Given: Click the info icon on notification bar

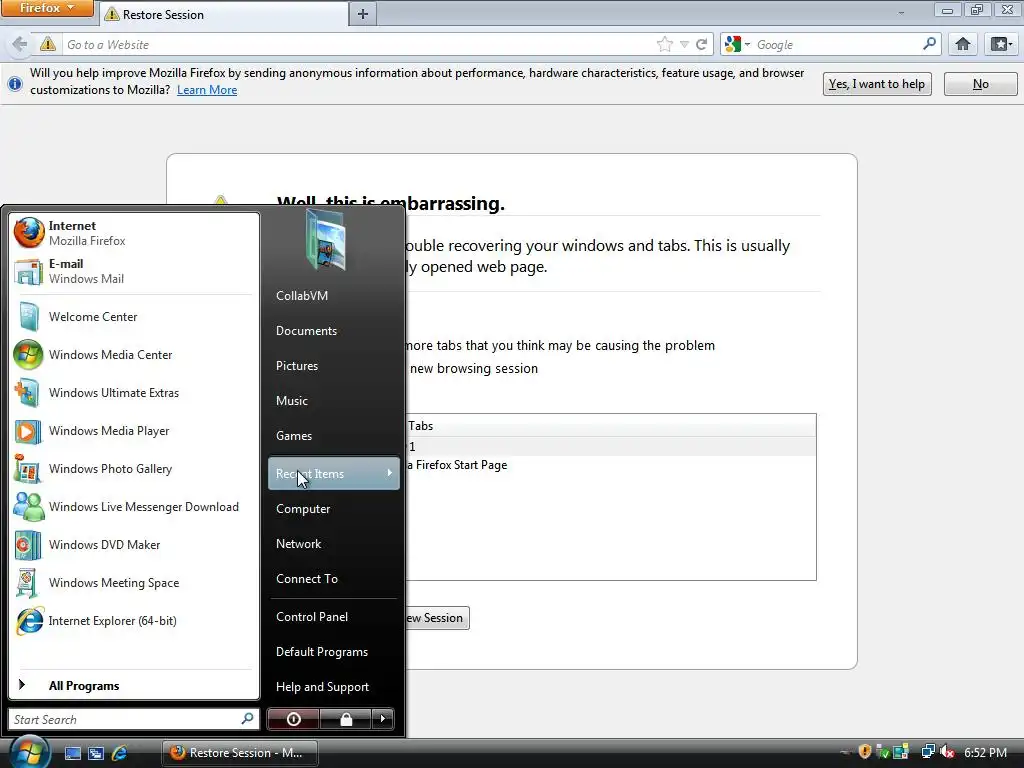Looking at the screenshot, I should click(14, 83).
